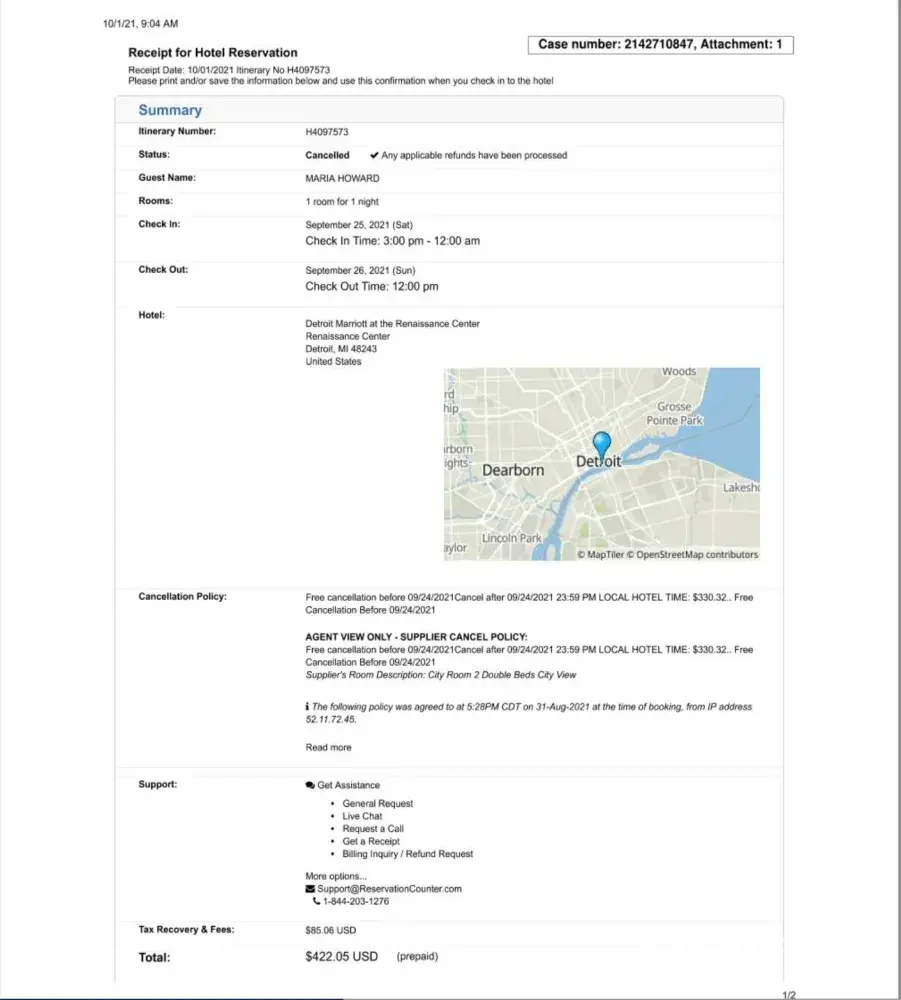The height and width of the screenshot is (1000, 901).
Task: Click the (prepaid) note beside total
Action: point(417,957)
